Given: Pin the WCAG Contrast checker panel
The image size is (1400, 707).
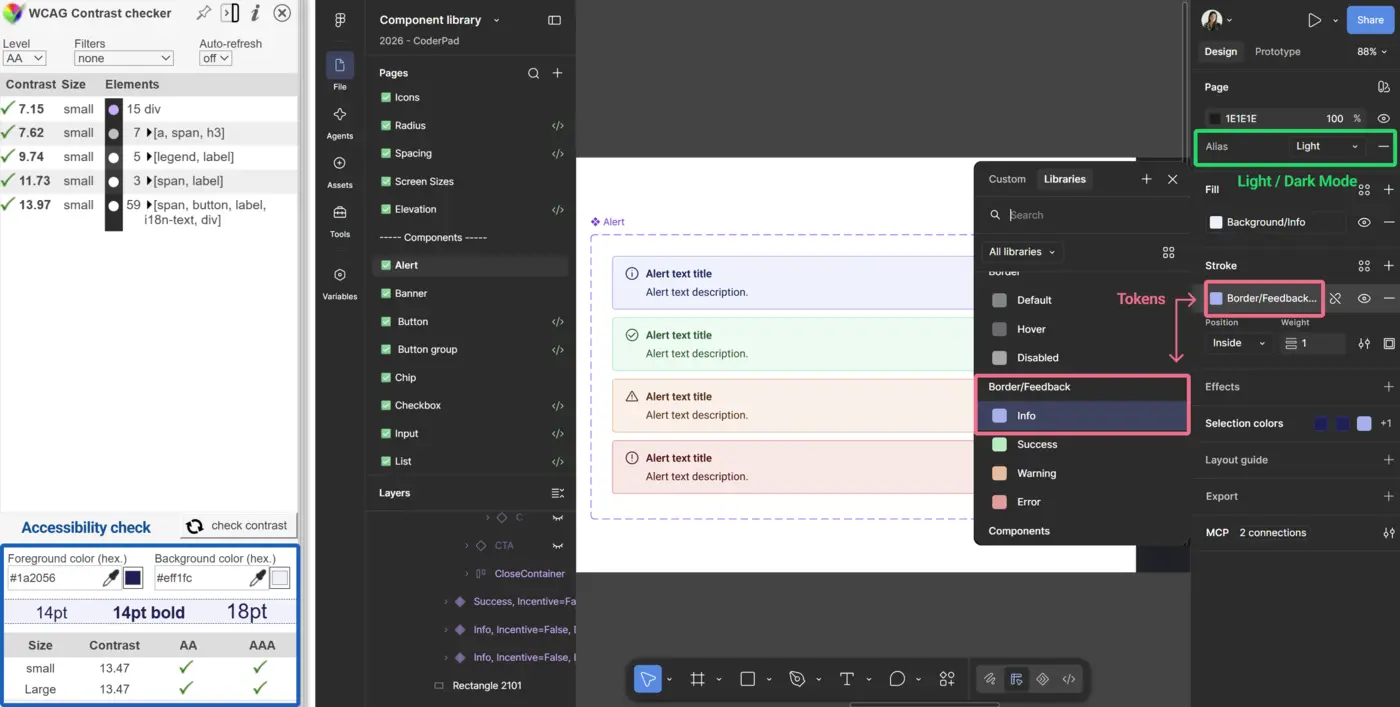Looking at the screenshot, I should tap(203, 13).
